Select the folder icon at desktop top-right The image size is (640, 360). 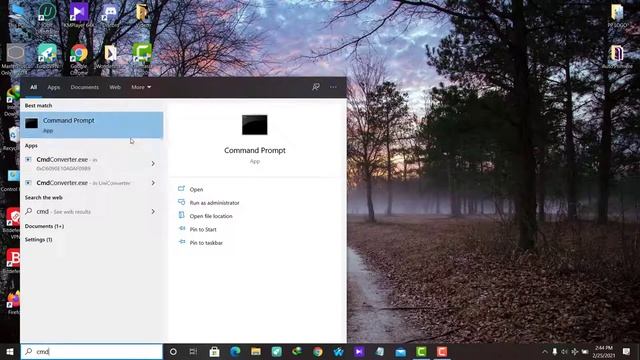click(617, 16)
